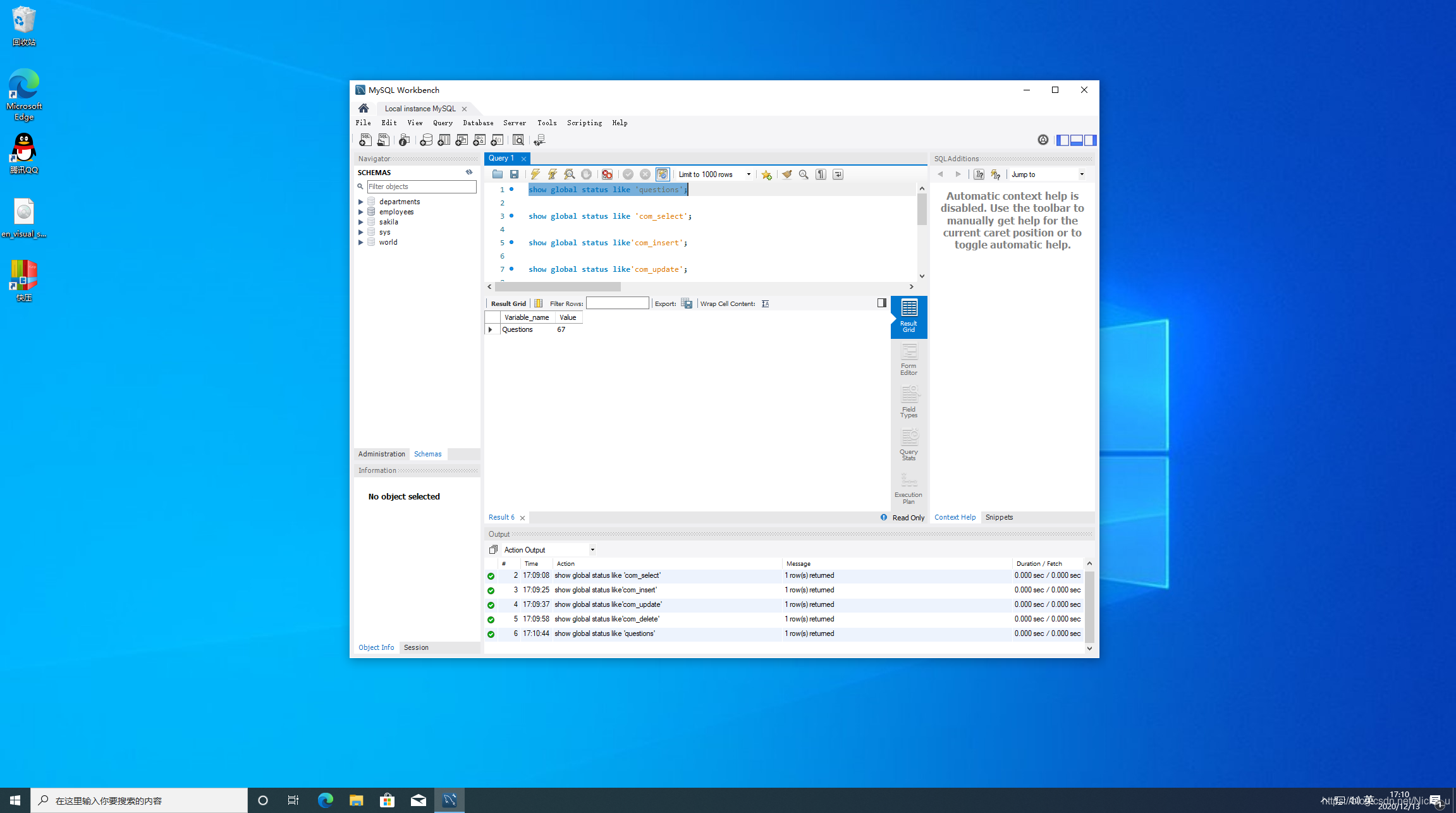Expand the sys schema
Viewport: 1456px width, 813px height.
point(361,232)
